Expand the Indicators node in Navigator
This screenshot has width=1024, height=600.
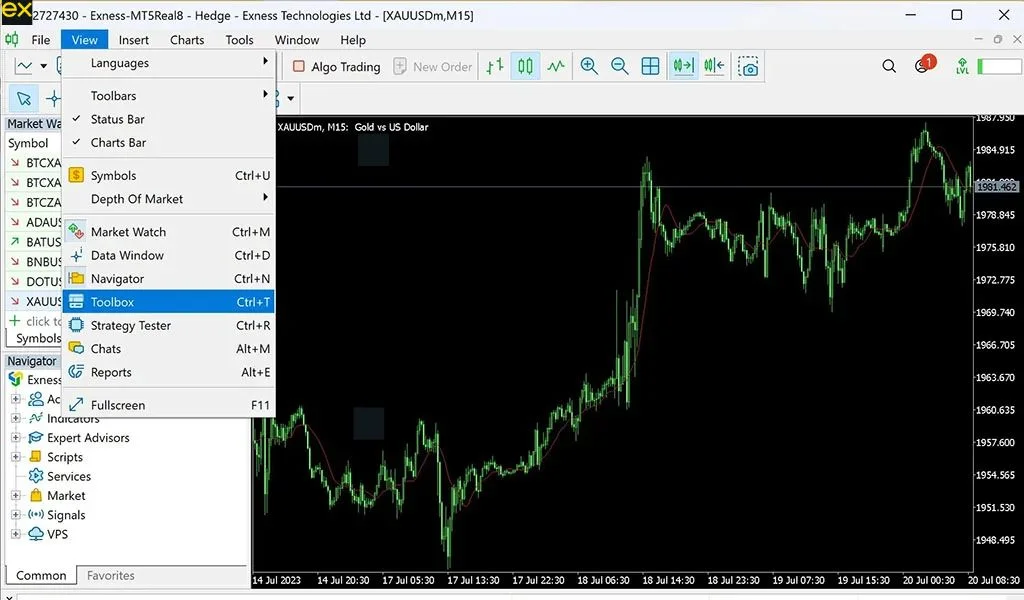click(18, 418)
